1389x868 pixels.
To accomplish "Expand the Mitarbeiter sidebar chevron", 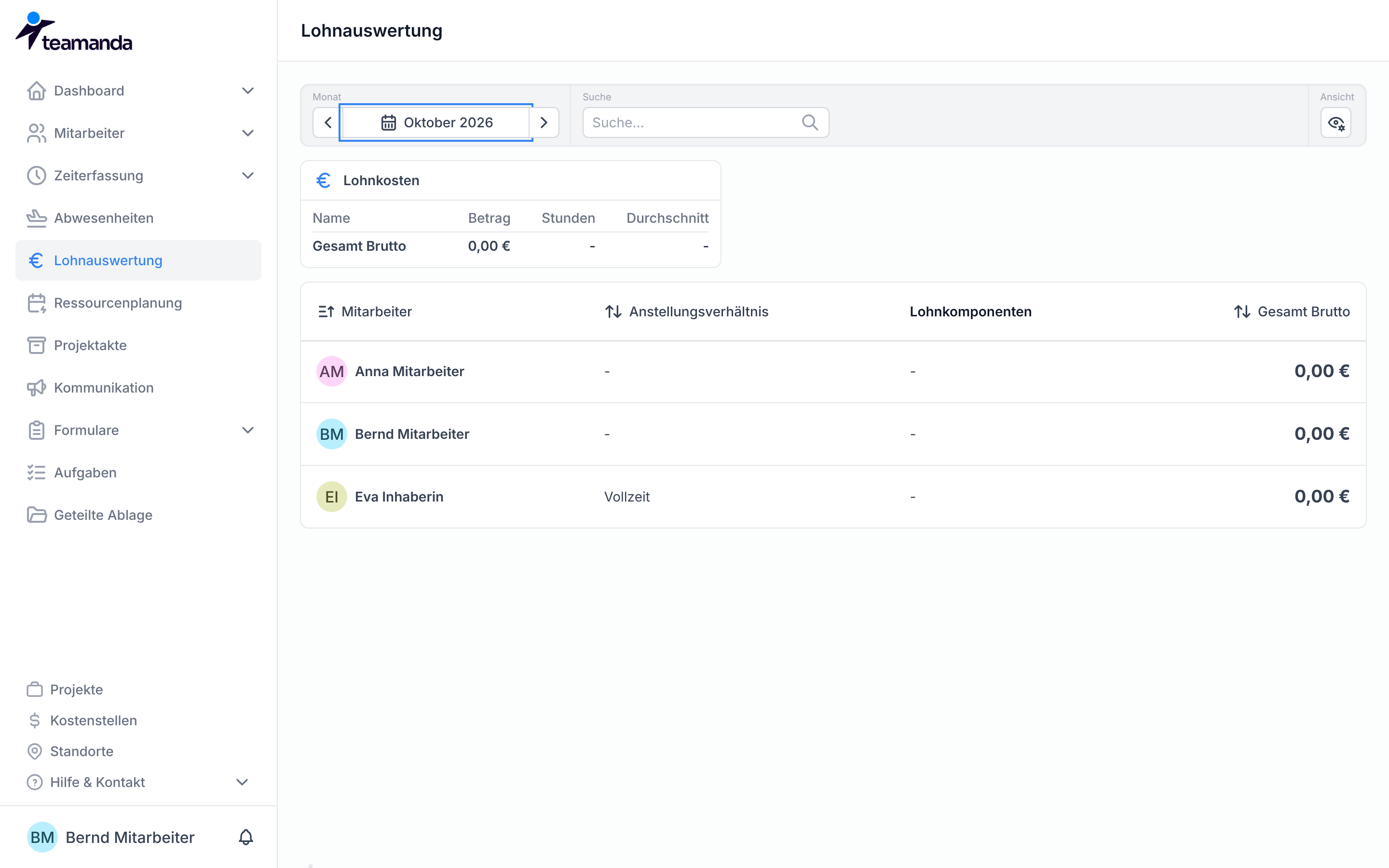I will [x=247, y=133].
